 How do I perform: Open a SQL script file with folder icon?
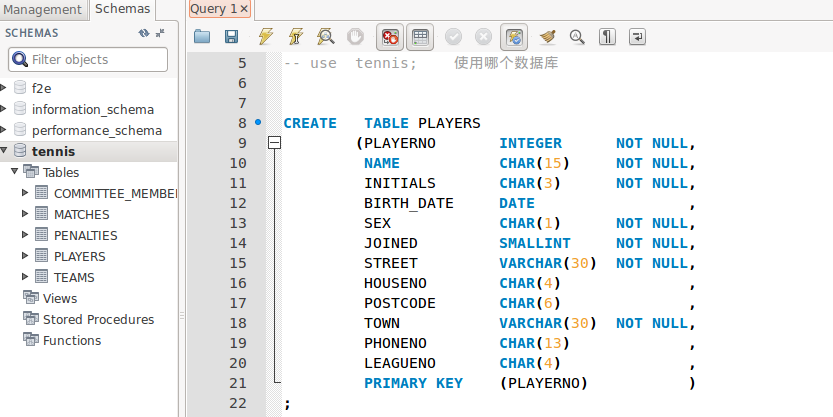(x=202, y=37)
